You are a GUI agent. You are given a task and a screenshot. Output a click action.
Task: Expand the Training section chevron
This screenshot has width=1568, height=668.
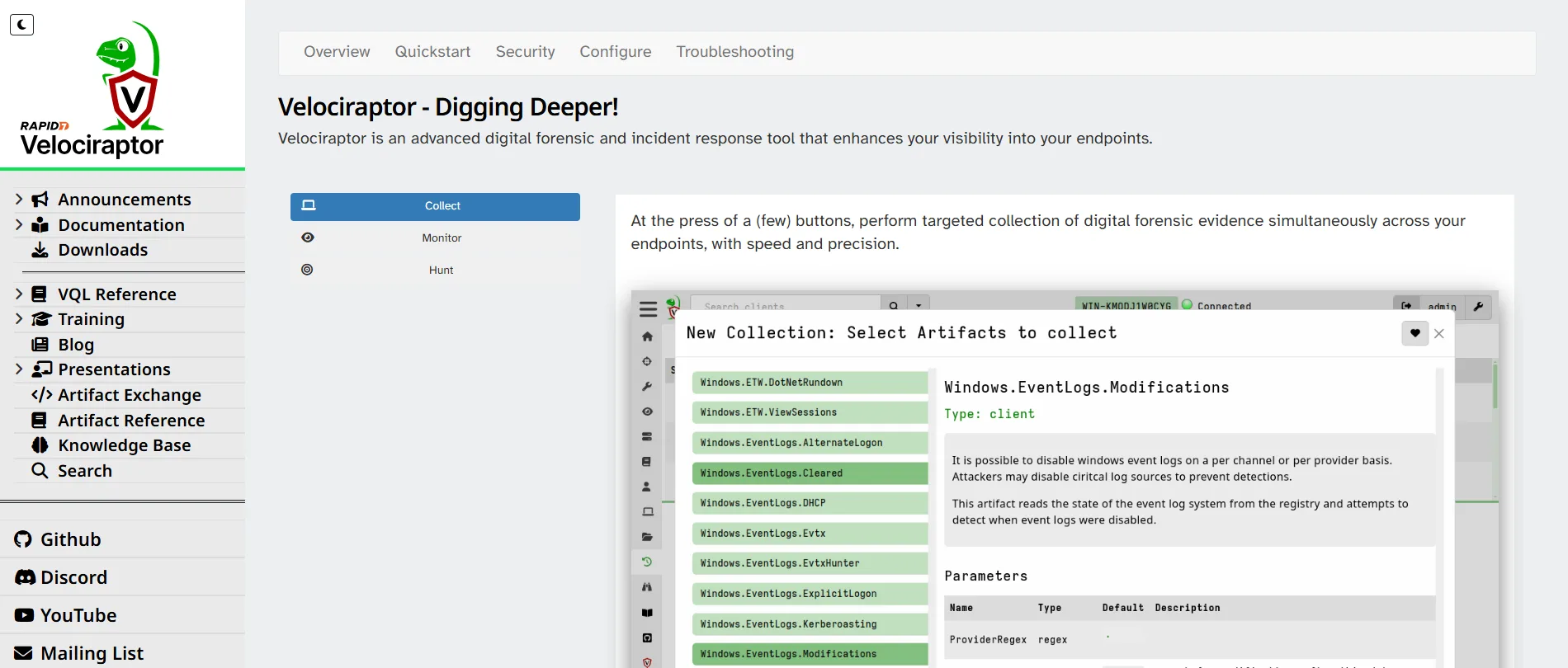[19, 319]
